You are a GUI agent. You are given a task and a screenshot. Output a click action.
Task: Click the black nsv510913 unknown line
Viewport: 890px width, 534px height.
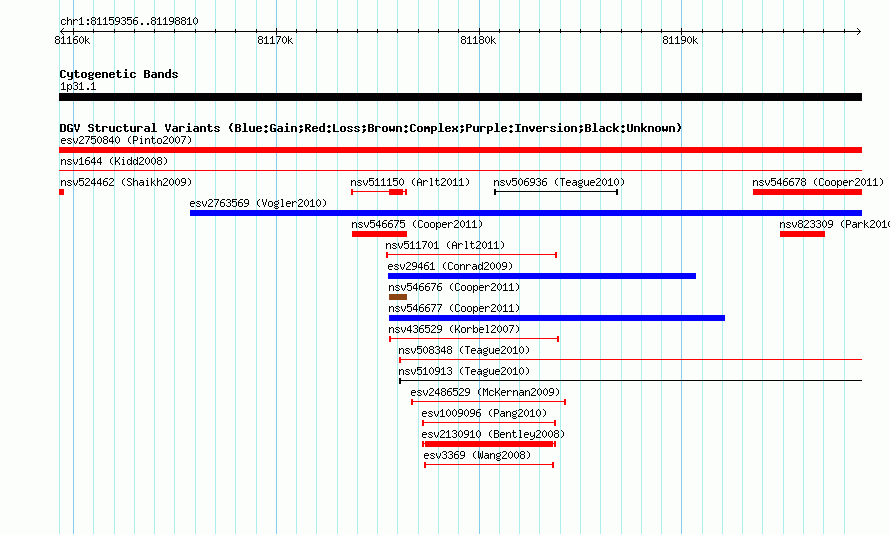click(631, 381)
